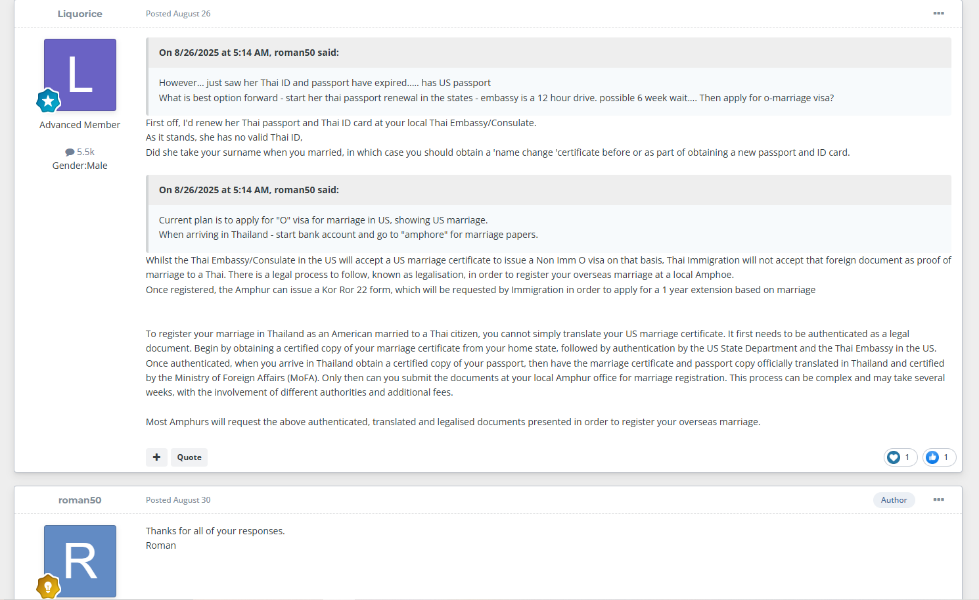979x600 pixels.
Task: Click the heart reaction icon
Action: (892, 457)
